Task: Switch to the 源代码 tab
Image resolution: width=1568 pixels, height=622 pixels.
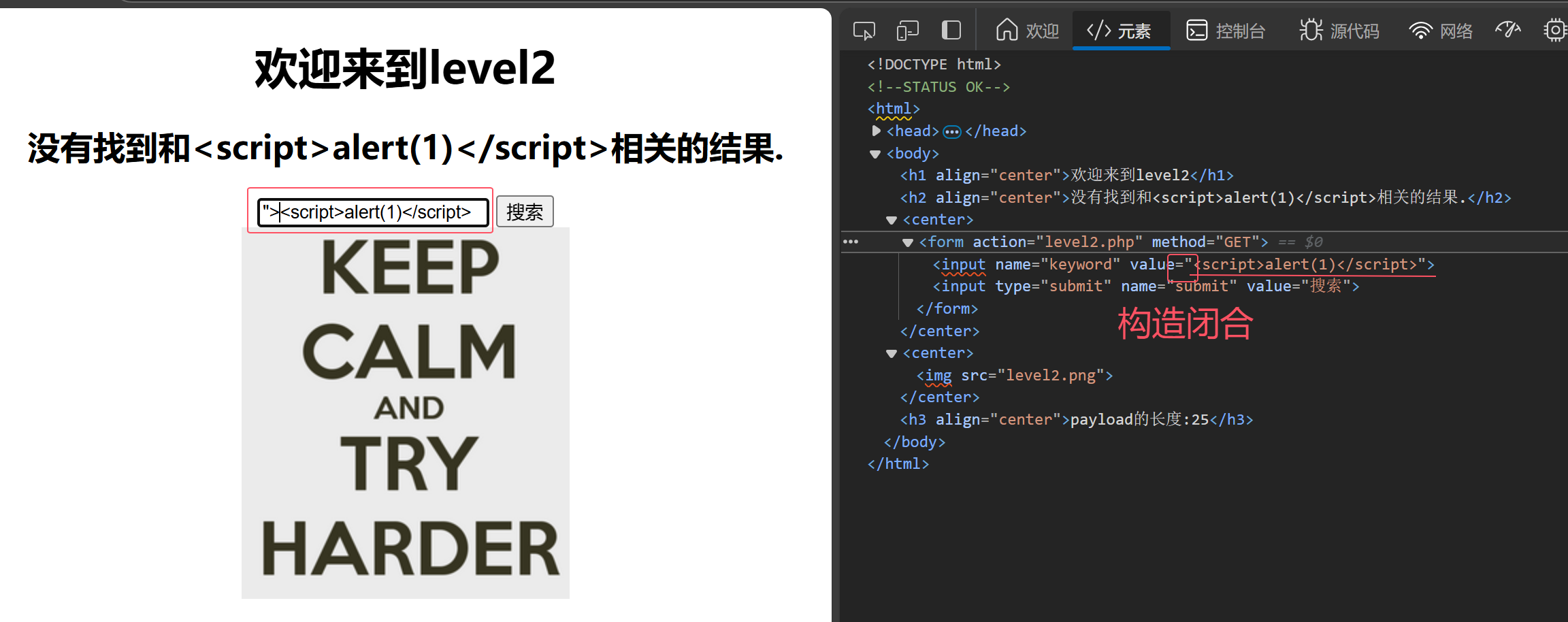Action: pos(1339,31)
